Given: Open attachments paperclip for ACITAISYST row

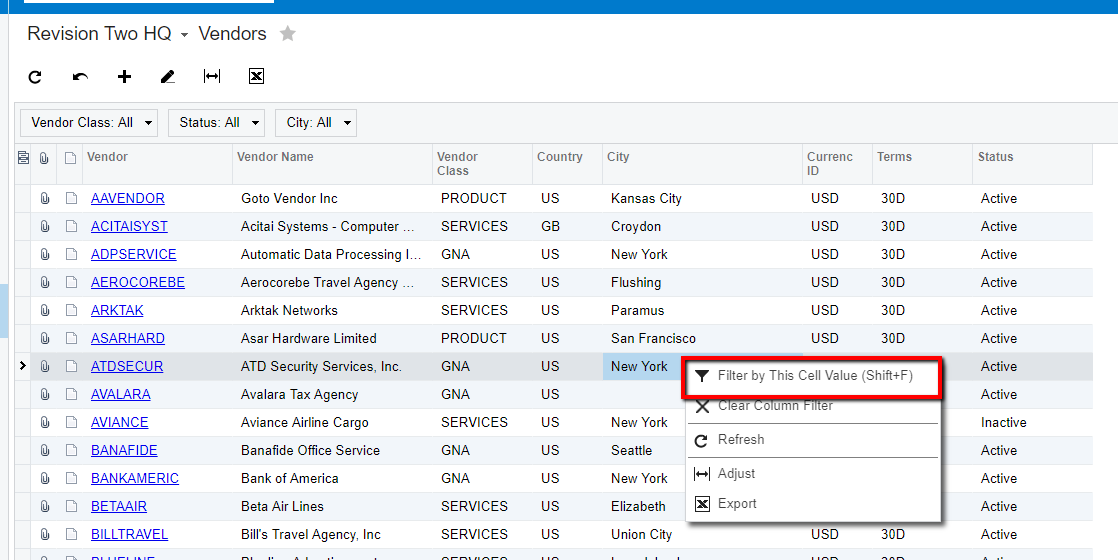Looking at the screenshot, I should tap(44, 226).
